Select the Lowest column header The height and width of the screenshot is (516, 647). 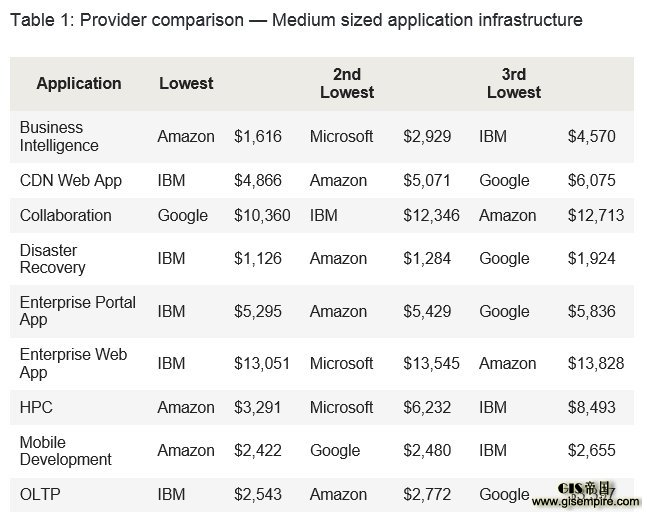coord(186,83)
